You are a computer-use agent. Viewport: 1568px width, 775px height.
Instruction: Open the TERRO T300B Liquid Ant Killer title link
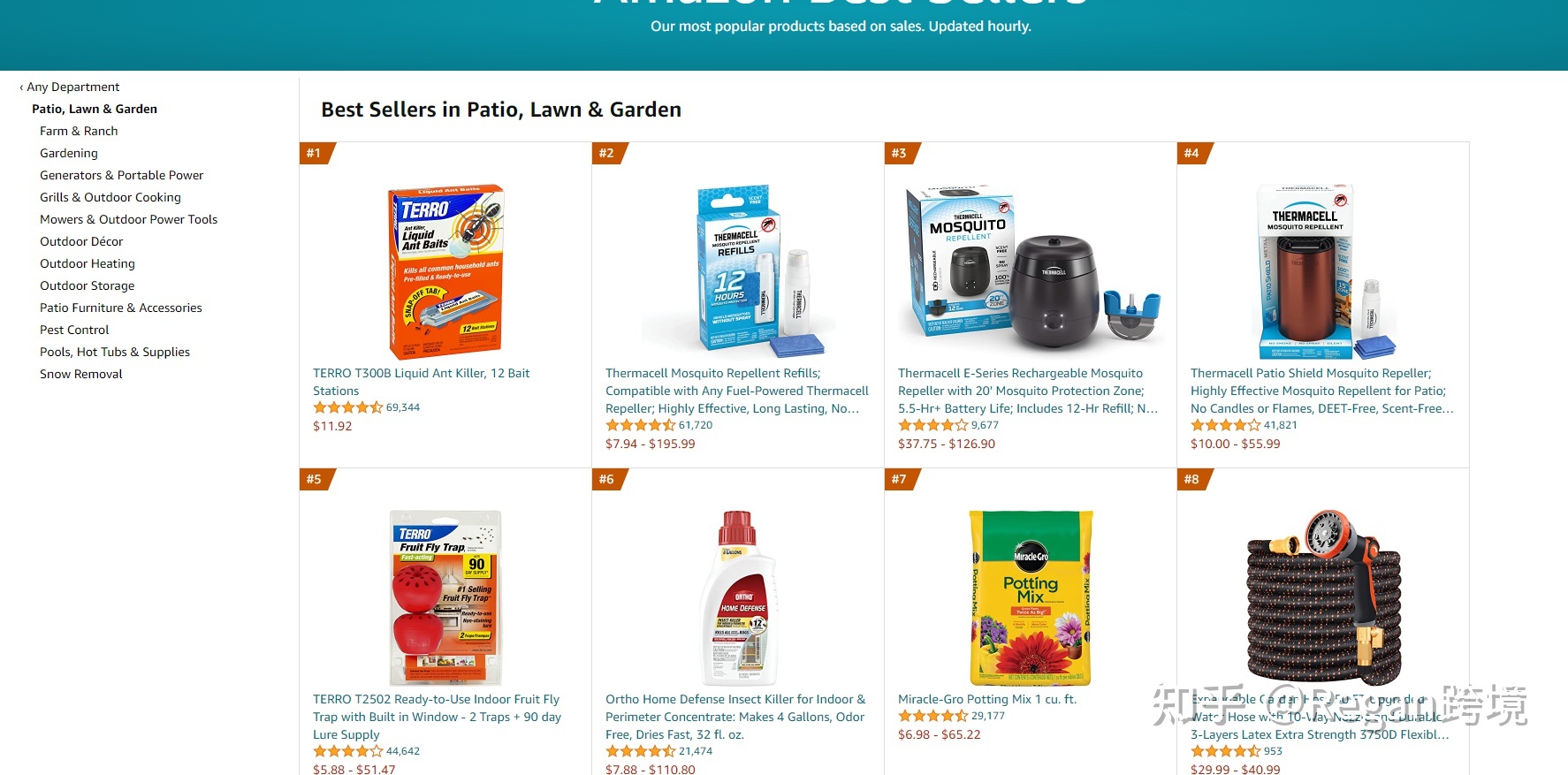(x=422, y=382)
